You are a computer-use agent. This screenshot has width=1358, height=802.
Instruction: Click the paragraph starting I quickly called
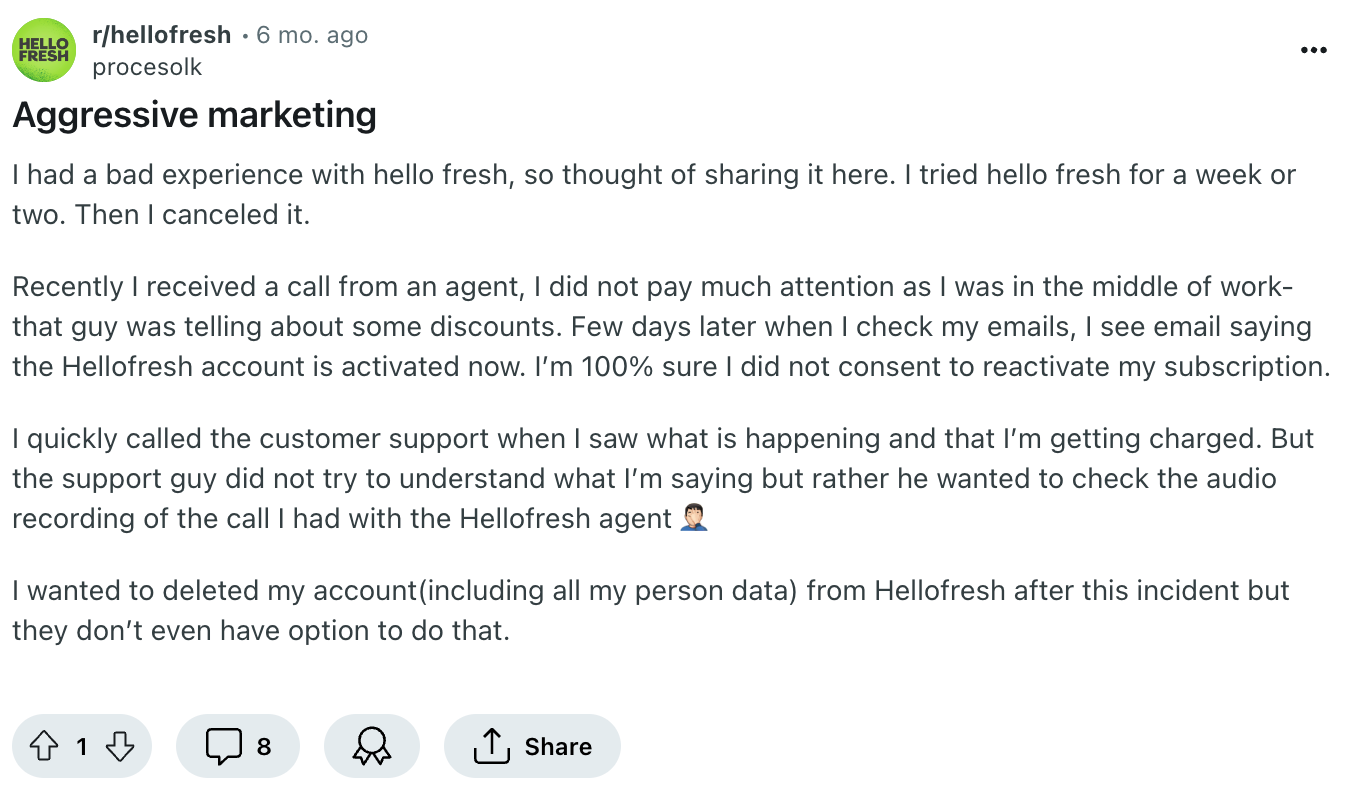point(663,479)
